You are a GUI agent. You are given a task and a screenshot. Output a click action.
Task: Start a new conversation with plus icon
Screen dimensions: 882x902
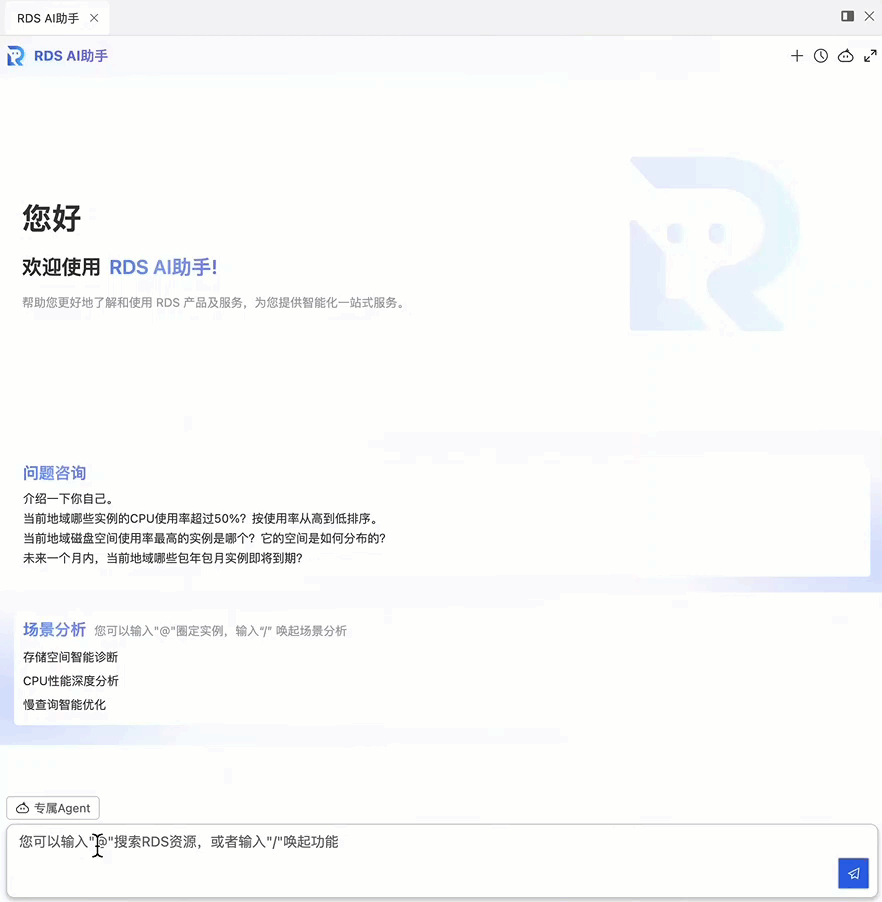coord(796,56)
